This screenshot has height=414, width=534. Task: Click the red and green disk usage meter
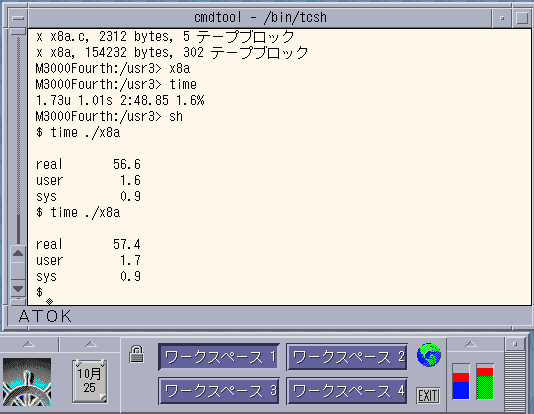point(485,381)
